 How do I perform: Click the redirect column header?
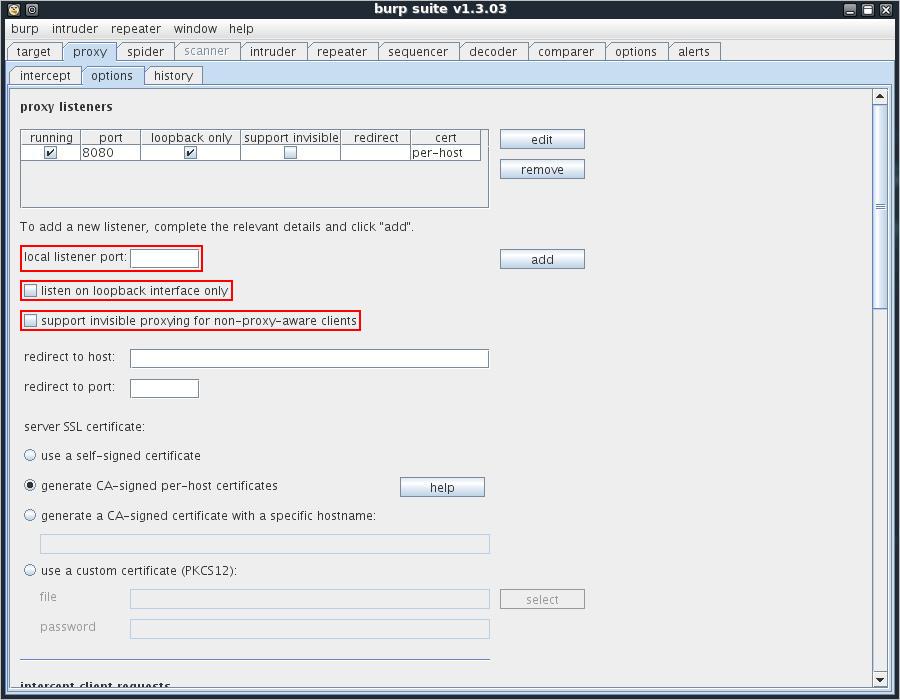[376, 138]
